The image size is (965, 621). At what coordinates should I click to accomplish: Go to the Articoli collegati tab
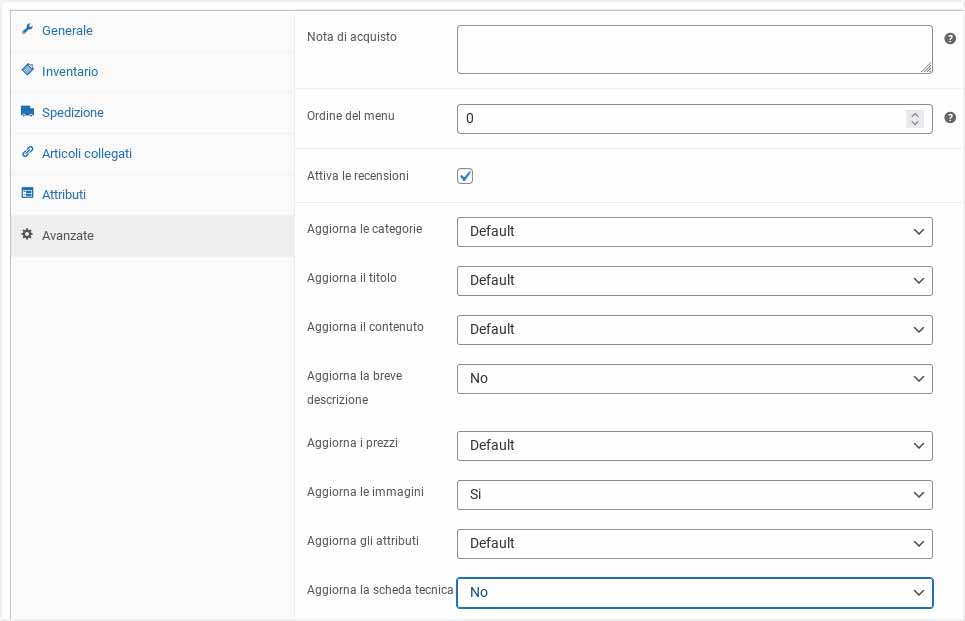pos(86,154)
